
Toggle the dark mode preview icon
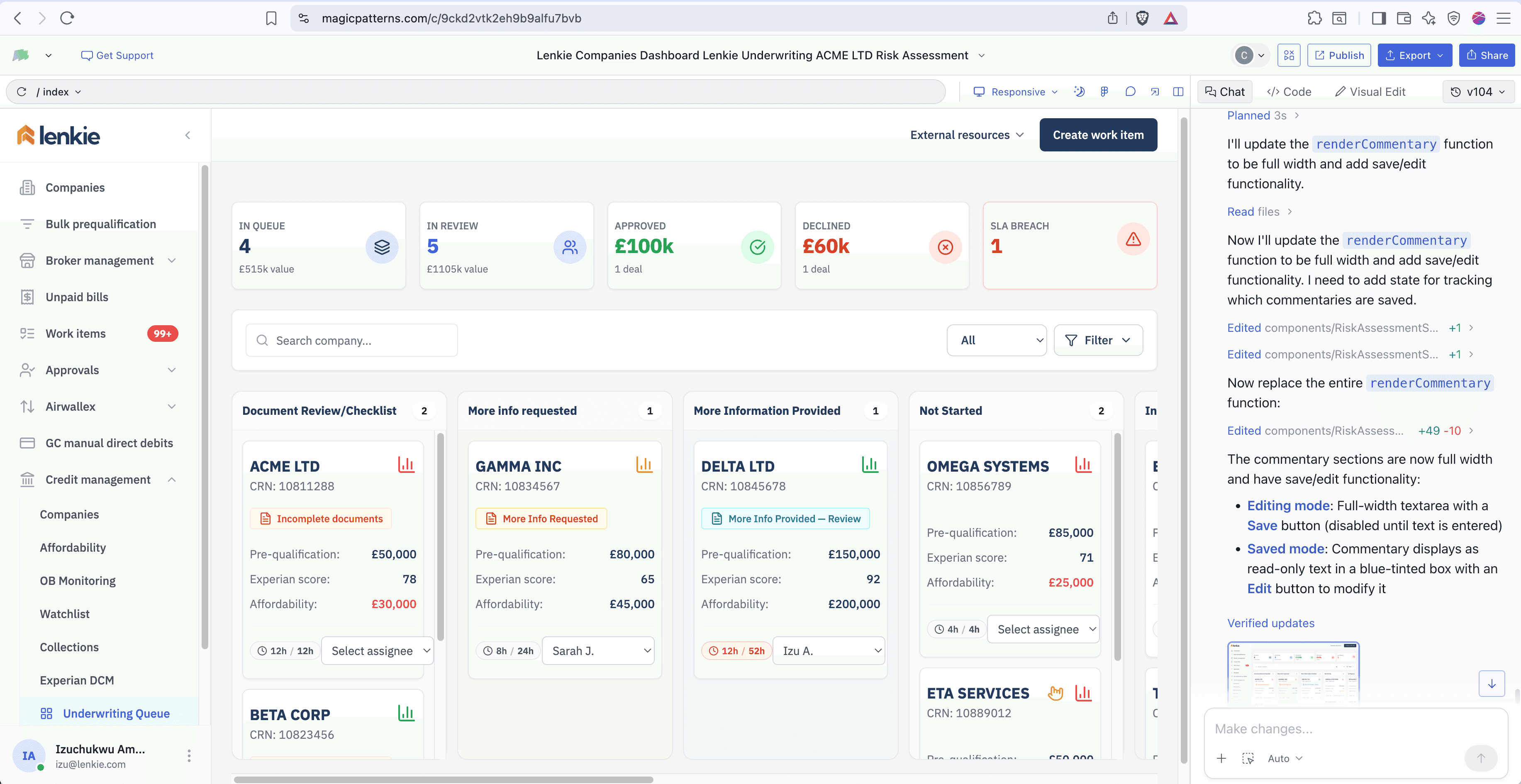(1079, 92)
